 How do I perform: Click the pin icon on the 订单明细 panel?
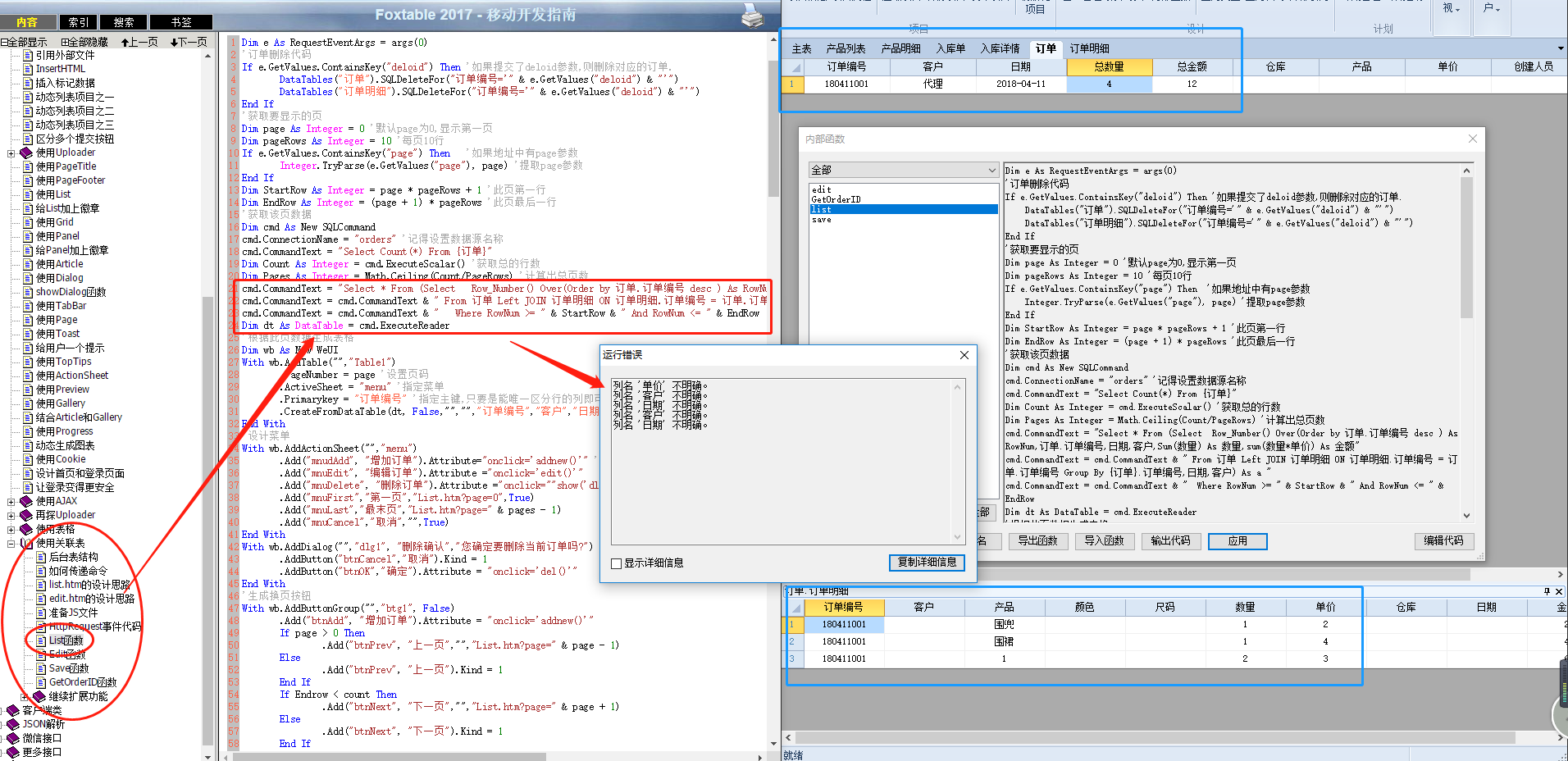[x=1547, y=591]
